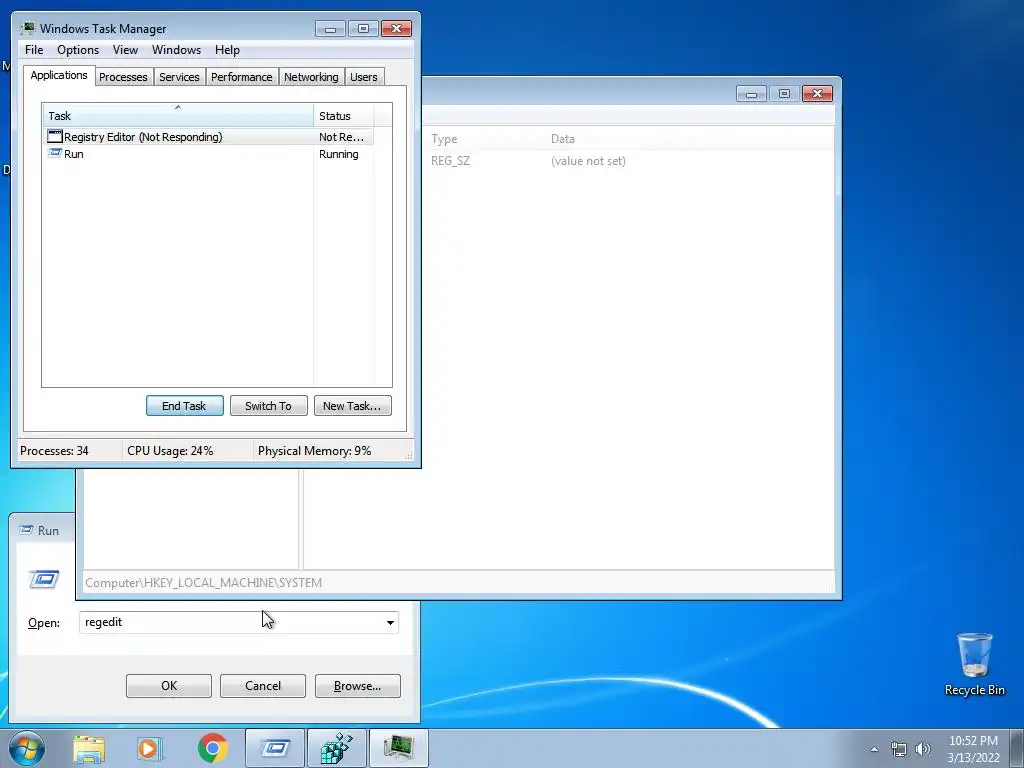This screenshot has height=768, width=1024.
Task: Click the Run task row icon
Action: (x=55, y=153)
